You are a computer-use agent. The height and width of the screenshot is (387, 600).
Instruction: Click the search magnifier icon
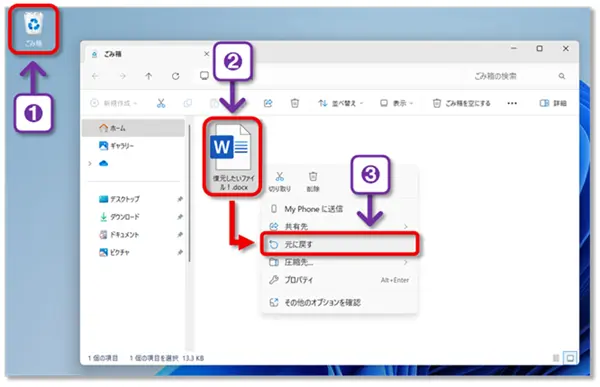(x=561, y=76)
